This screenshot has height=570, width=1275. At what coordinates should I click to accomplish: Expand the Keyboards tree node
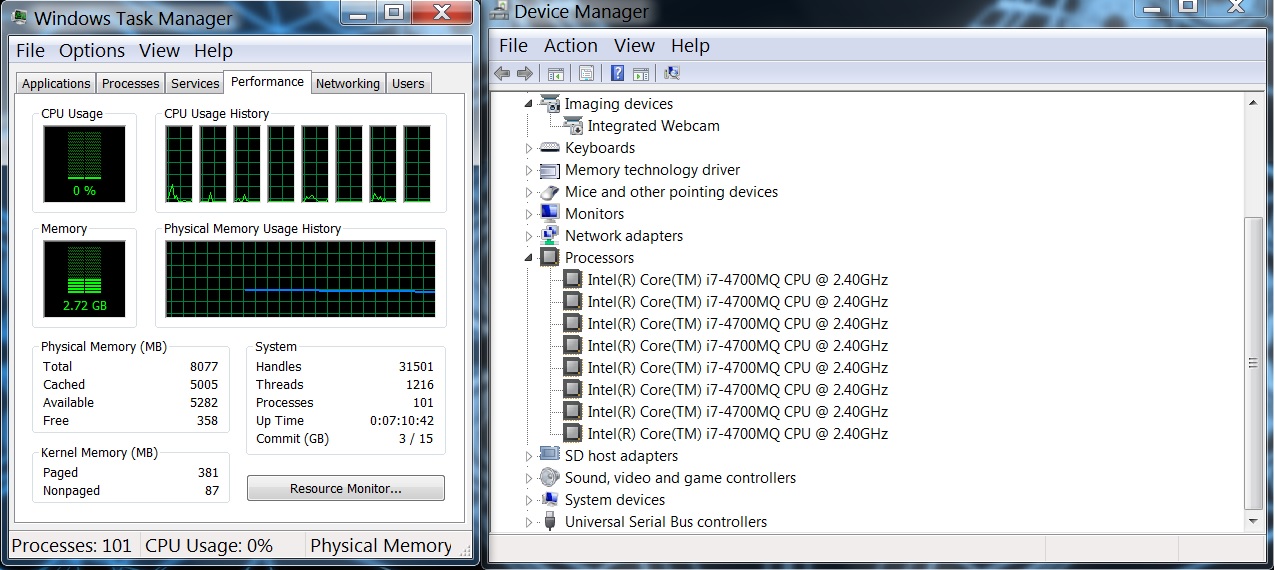point(529,148)
